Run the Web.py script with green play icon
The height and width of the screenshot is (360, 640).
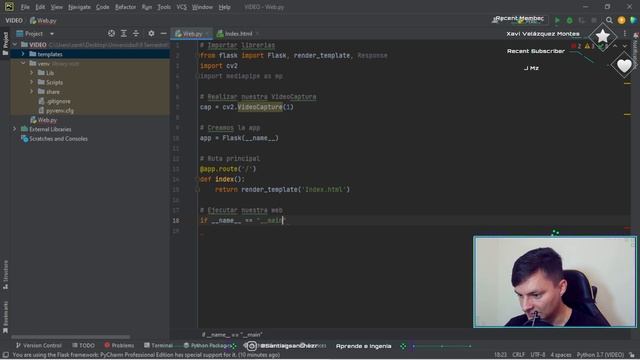557,20
